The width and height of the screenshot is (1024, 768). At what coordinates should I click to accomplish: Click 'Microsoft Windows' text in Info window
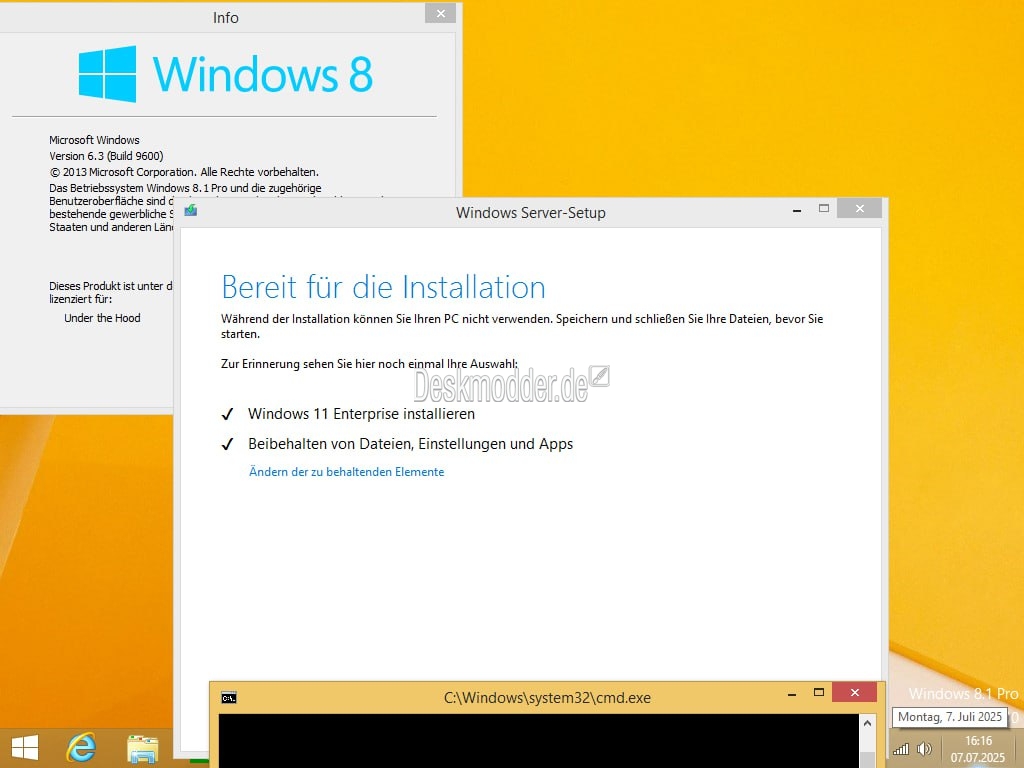94,140
